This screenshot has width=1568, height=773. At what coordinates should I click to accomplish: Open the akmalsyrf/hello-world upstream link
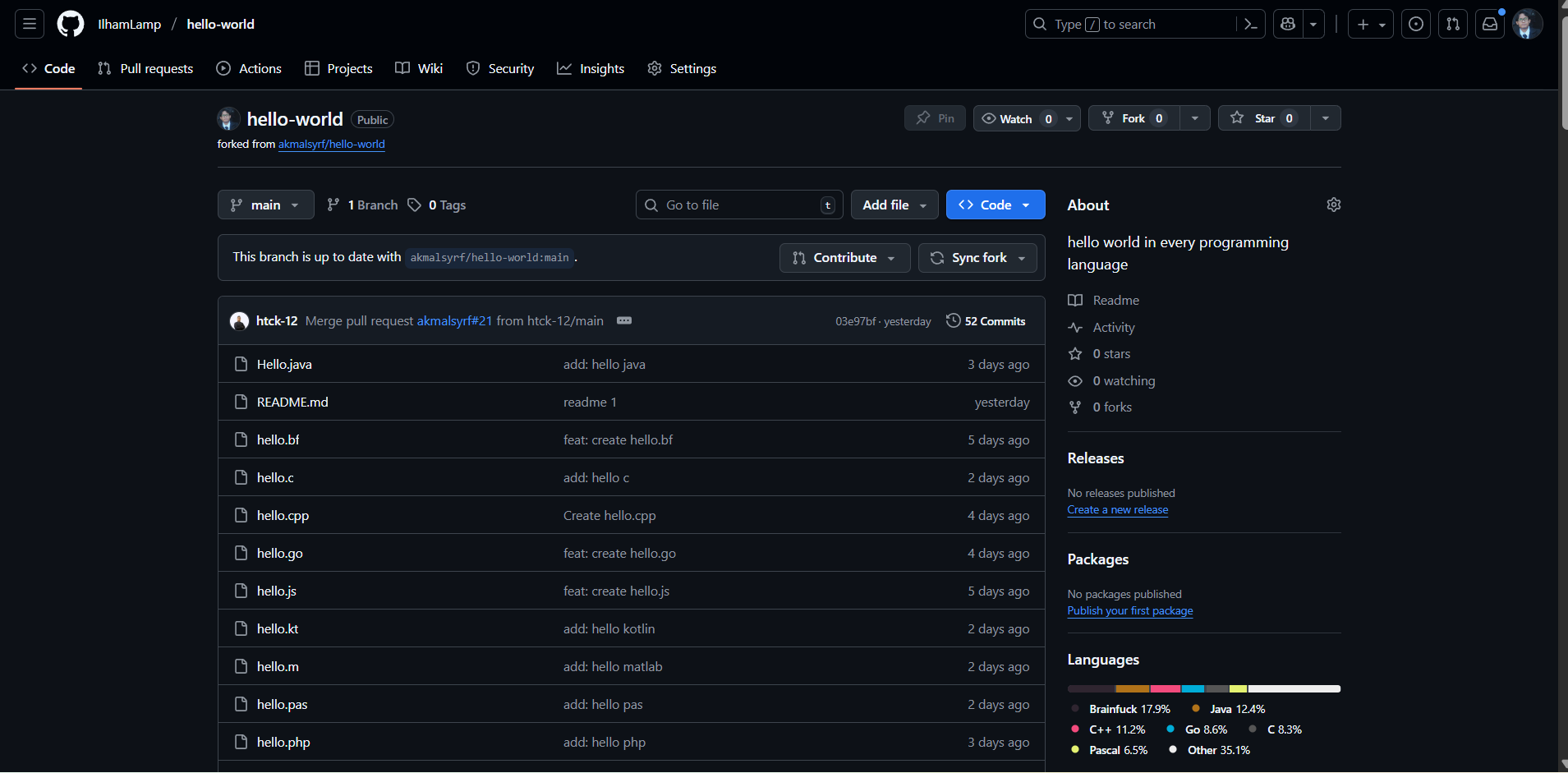(x=332, y=144)
